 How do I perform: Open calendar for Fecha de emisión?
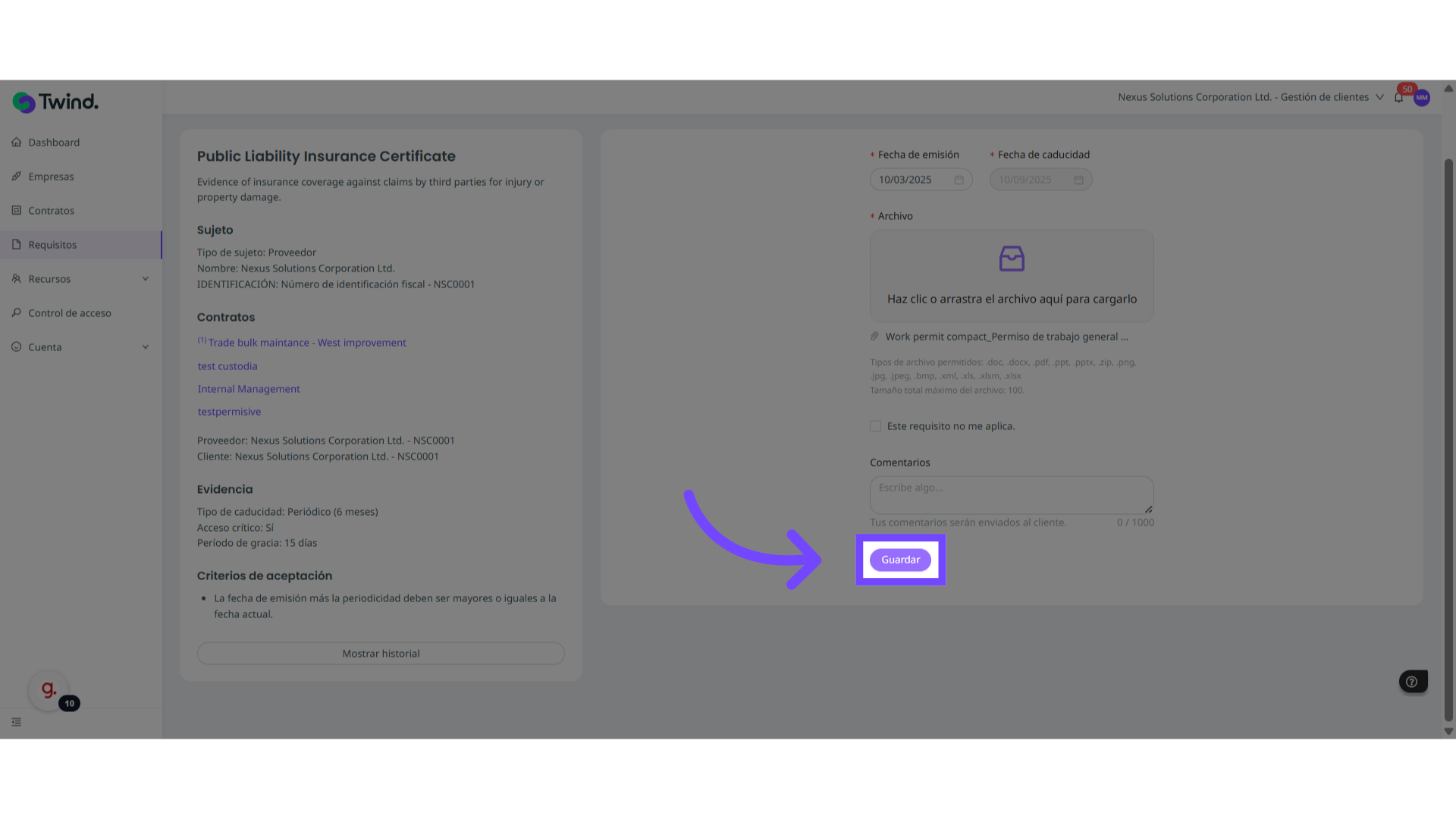click(x=959, y=180)
